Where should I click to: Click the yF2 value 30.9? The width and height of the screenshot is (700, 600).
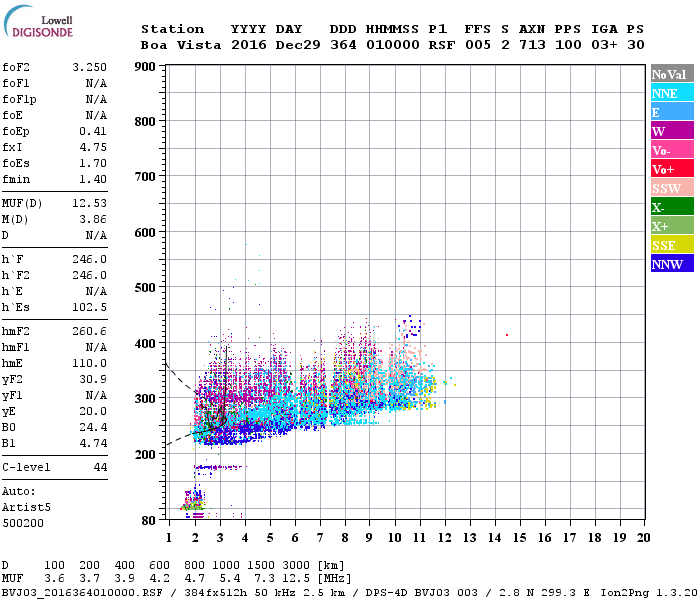coord(93,379)
